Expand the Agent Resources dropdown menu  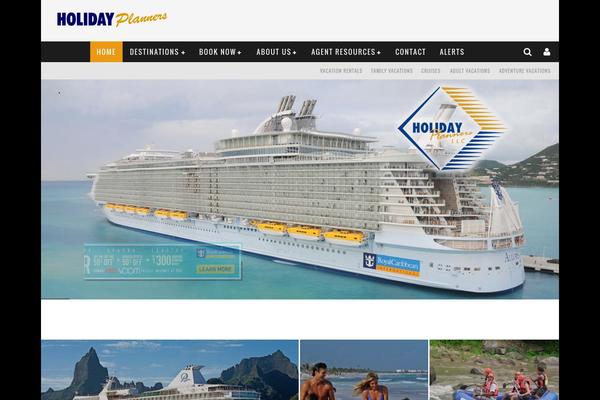click(346, 52)
